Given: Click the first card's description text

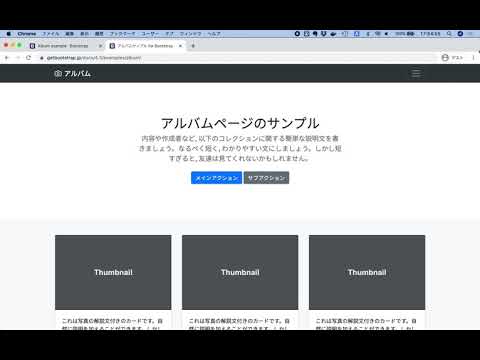Looking at the screenshot, I should click(113, 324).
